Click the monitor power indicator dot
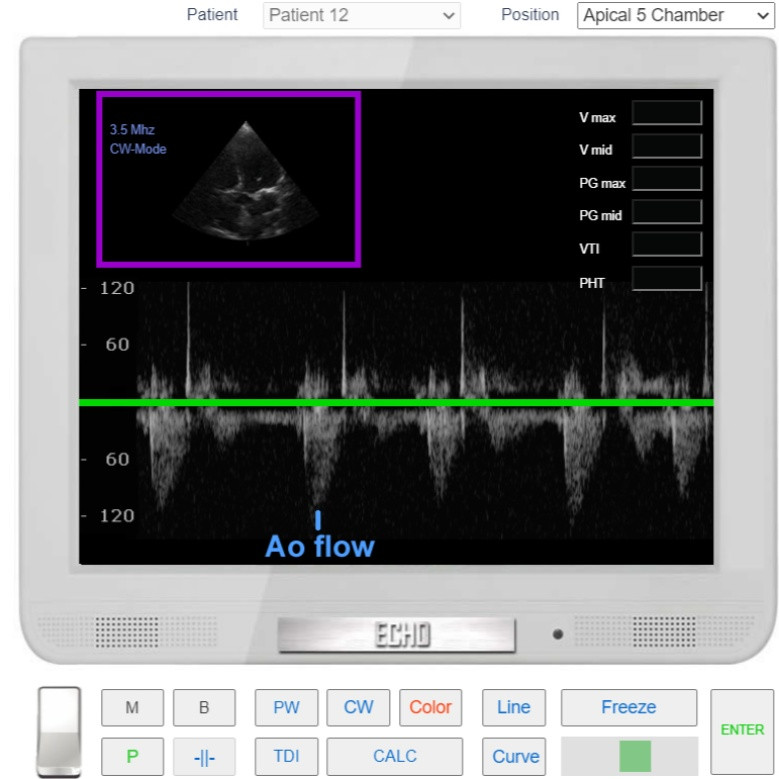779x779 pixels. (557, 634)
